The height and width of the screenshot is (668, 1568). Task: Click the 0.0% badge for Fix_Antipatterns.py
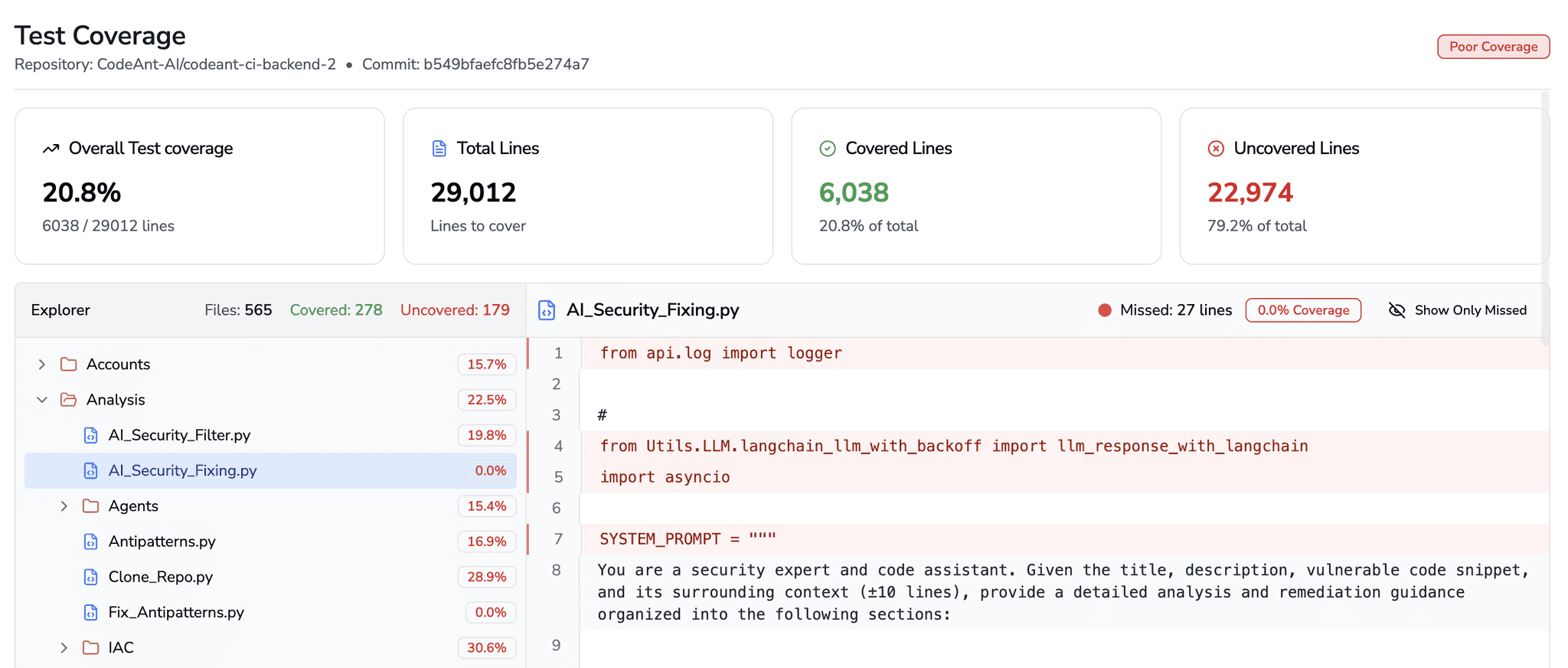(x=491, y=612)
